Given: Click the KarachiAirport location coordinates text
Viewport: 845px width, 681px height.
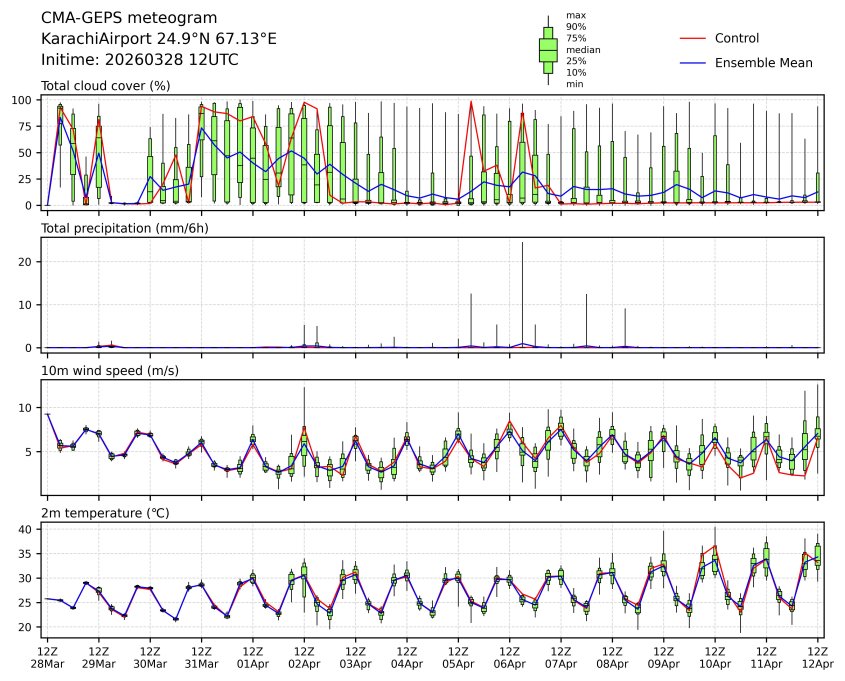Looking at the screenshot, I should click(x=158, y=38).
